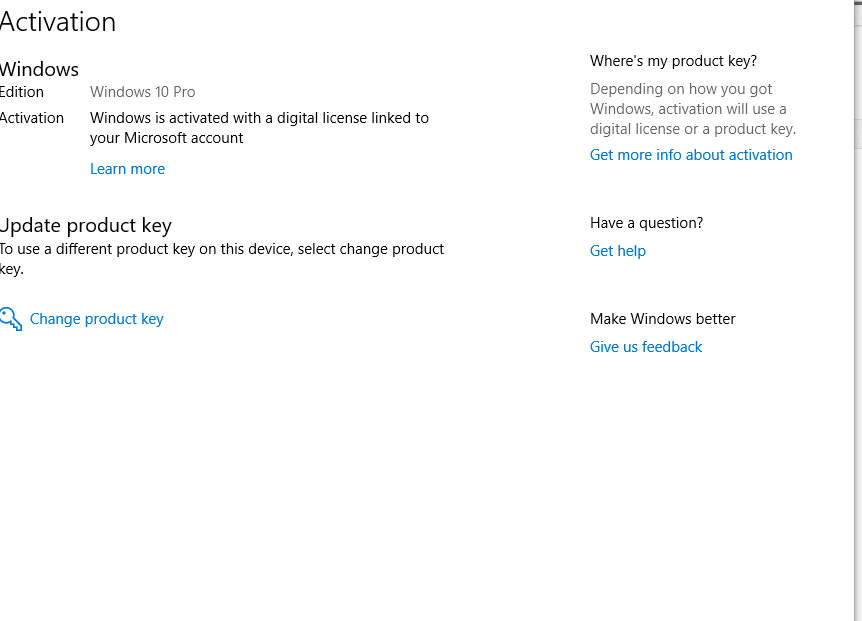Select the Edition label

tap(22, 92)
